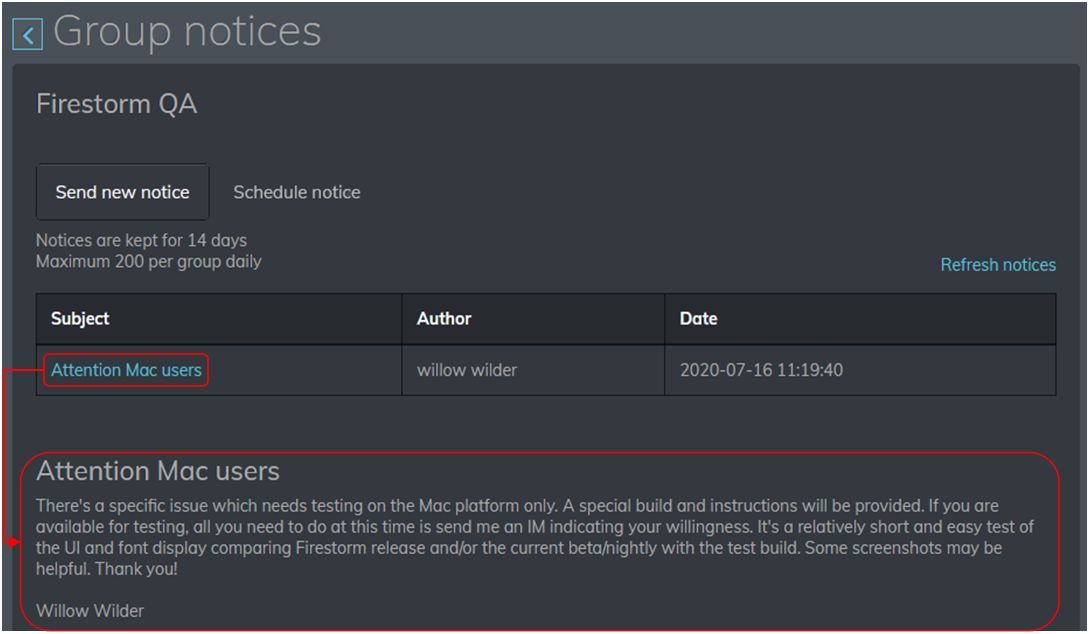
Task: Click the Group notices page title
Action: (187, 32)
